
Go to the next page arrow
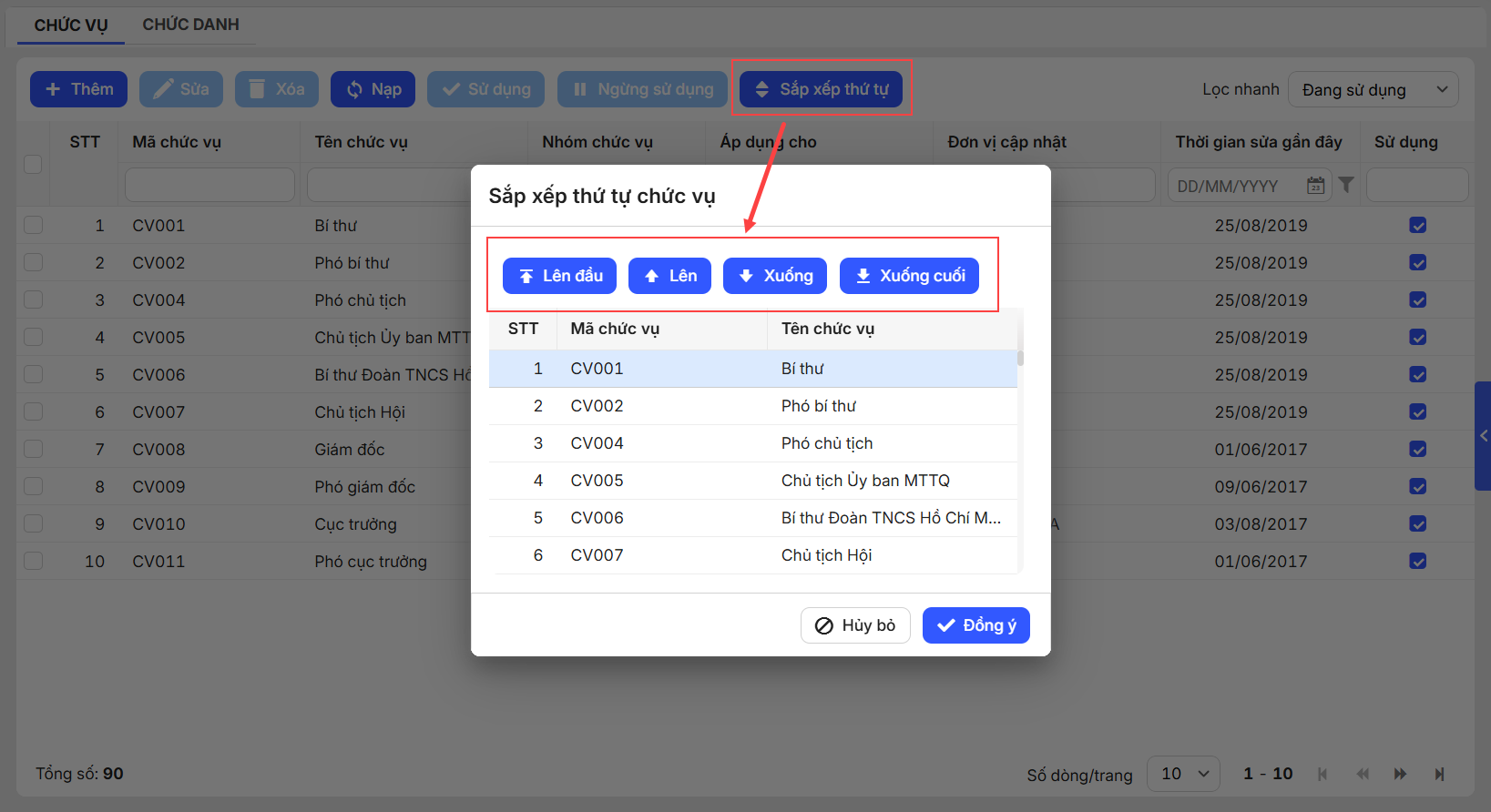click(x=1400, y=774)
